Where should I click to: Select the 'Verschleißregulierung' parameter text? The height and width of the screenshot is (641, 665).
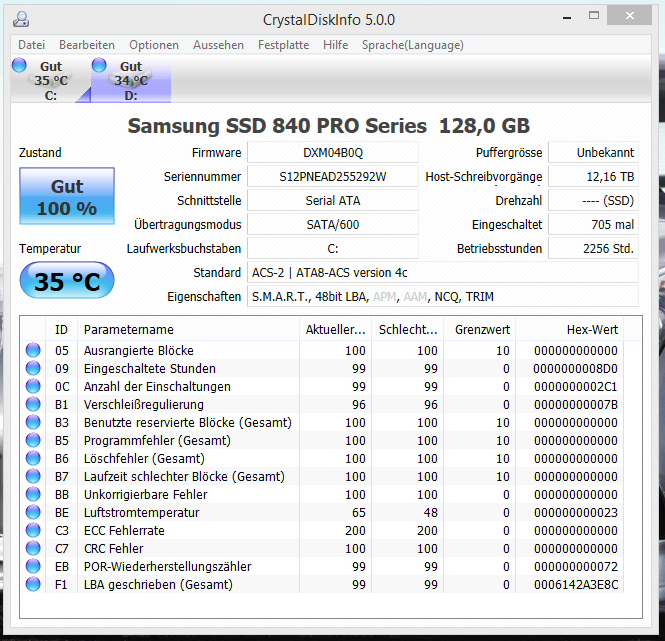click(144, 405)
